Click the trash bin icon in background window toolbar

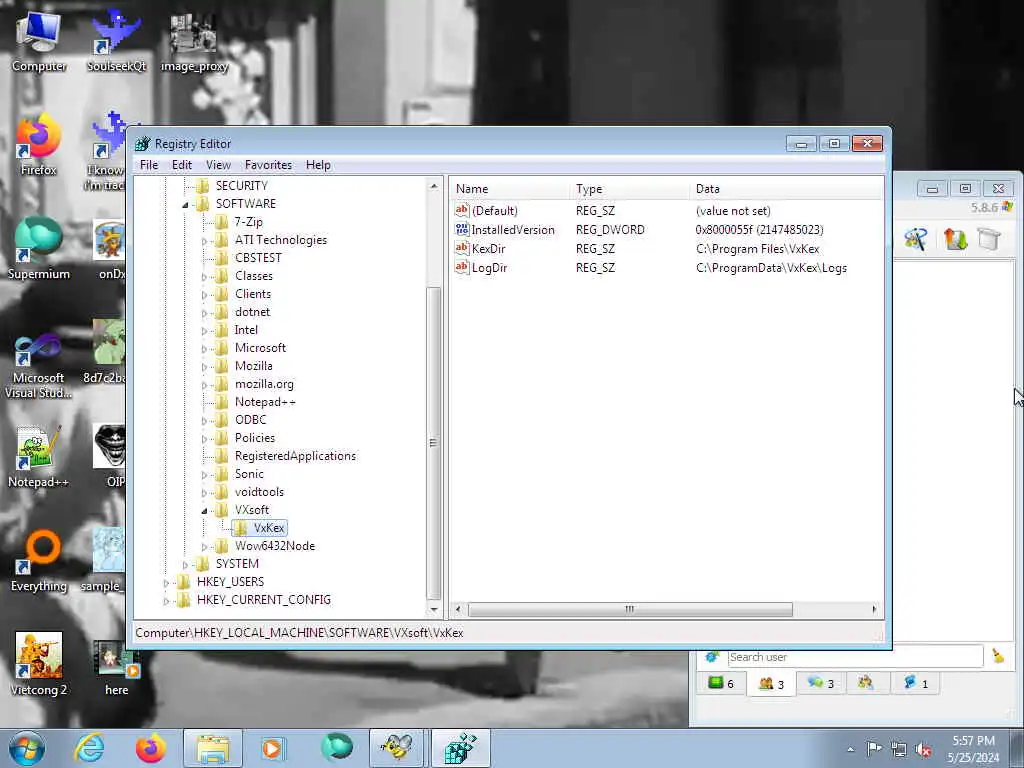click(989, 239)
